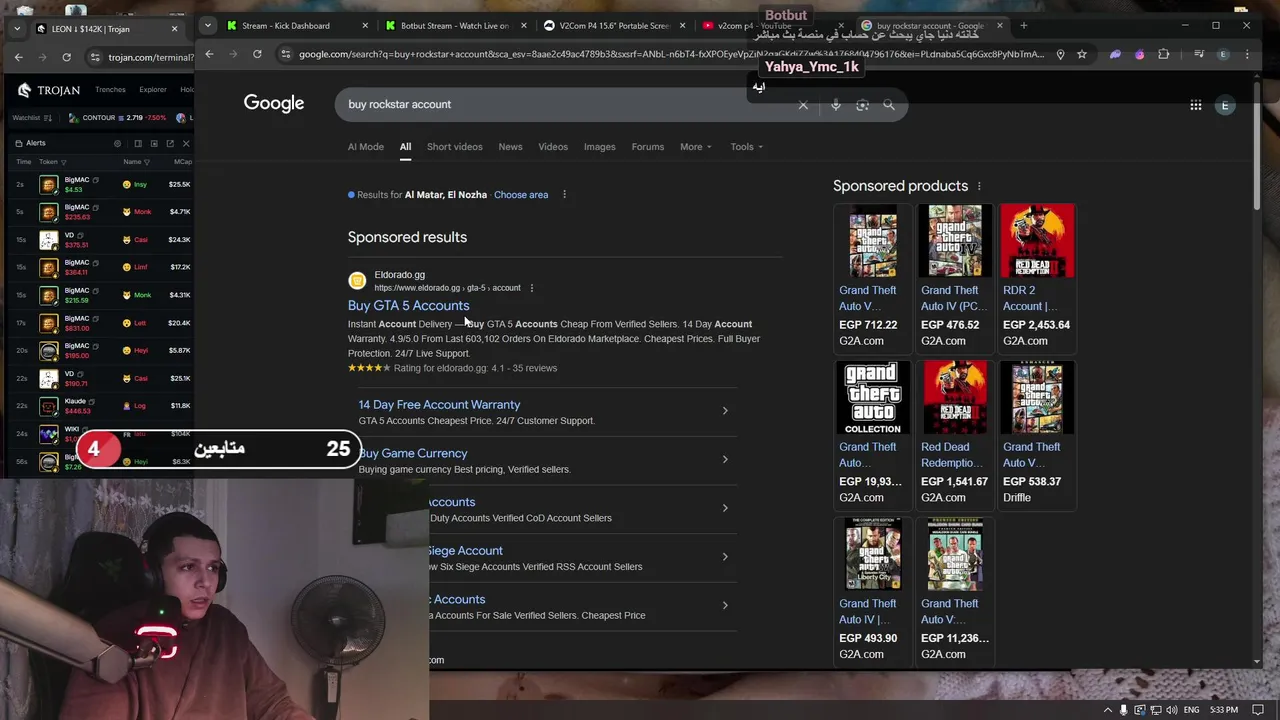Screen dimensions: 1280x720
Task: Click the Google logo
Action: [x=274, y=104]
